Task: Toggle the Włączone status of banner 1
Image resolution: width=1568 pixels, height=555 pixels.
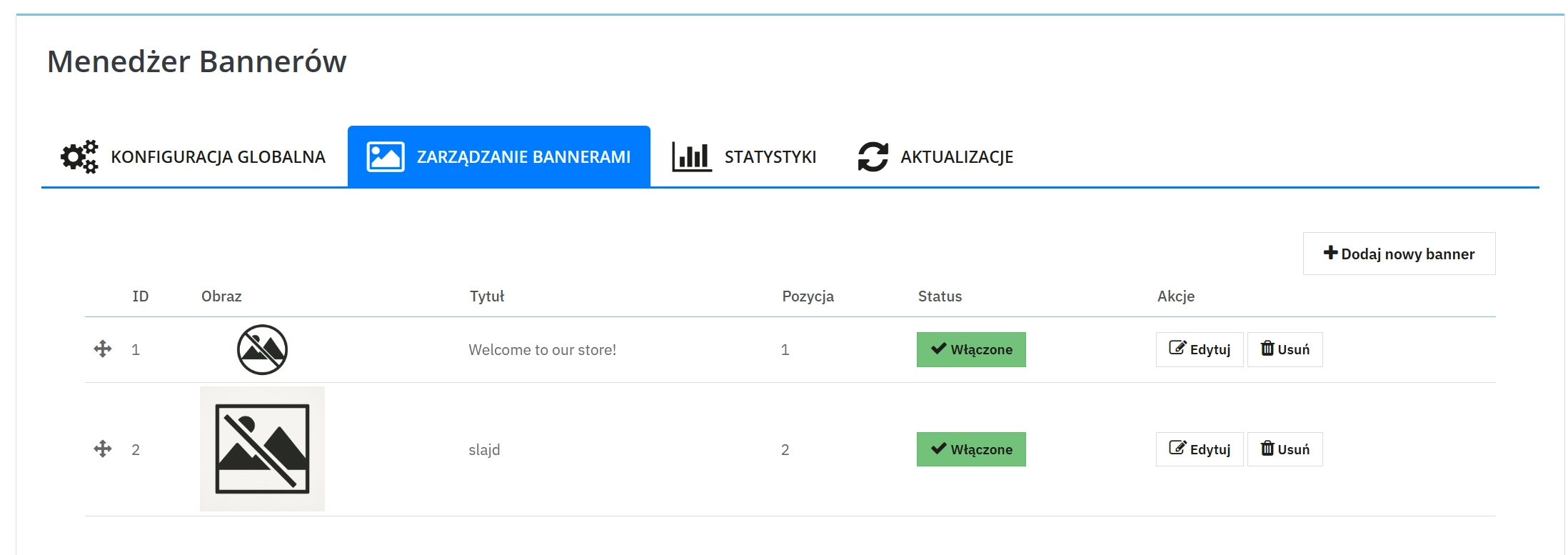Action: click(971, 349)
